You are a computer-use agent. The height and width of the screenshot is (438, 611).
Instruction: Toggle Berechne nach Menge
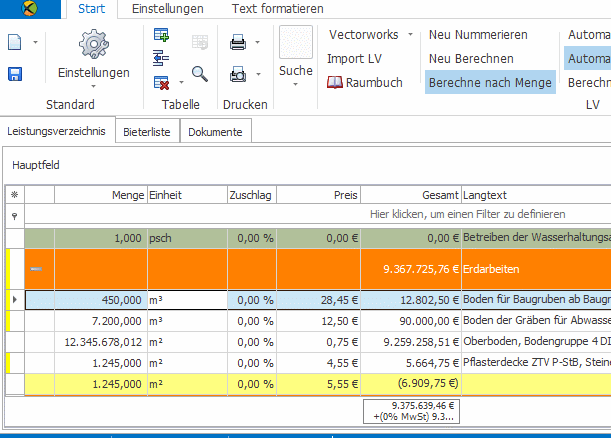click(x=490, y=83)
